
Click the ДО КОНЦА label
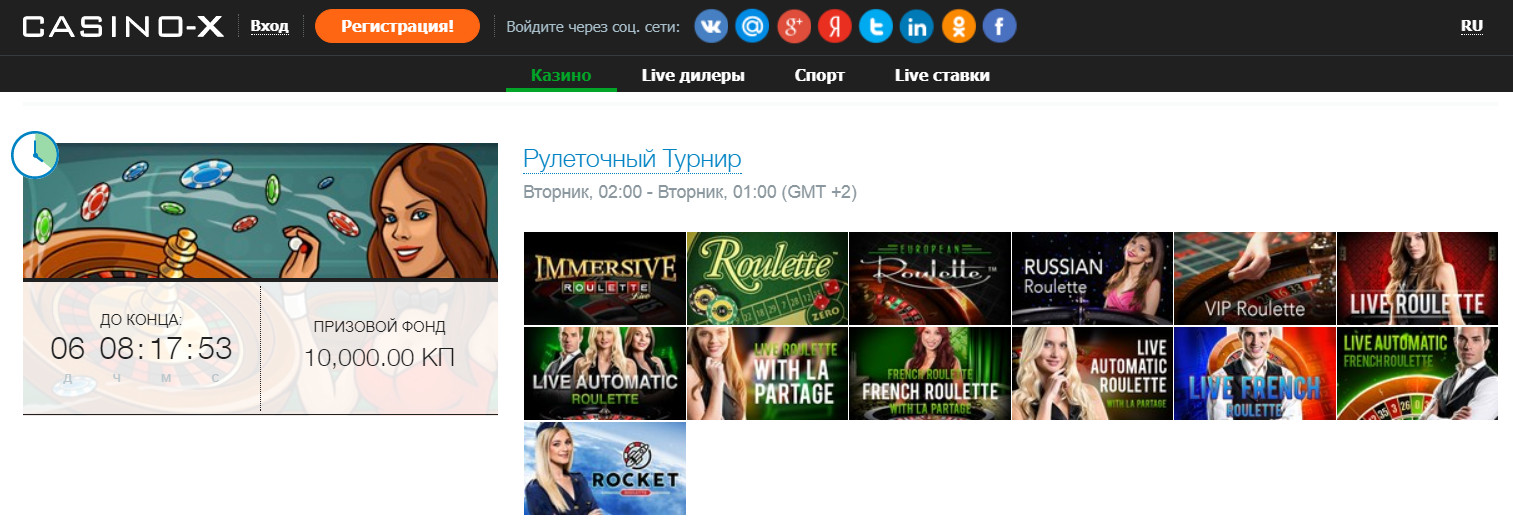coord(141,319)
